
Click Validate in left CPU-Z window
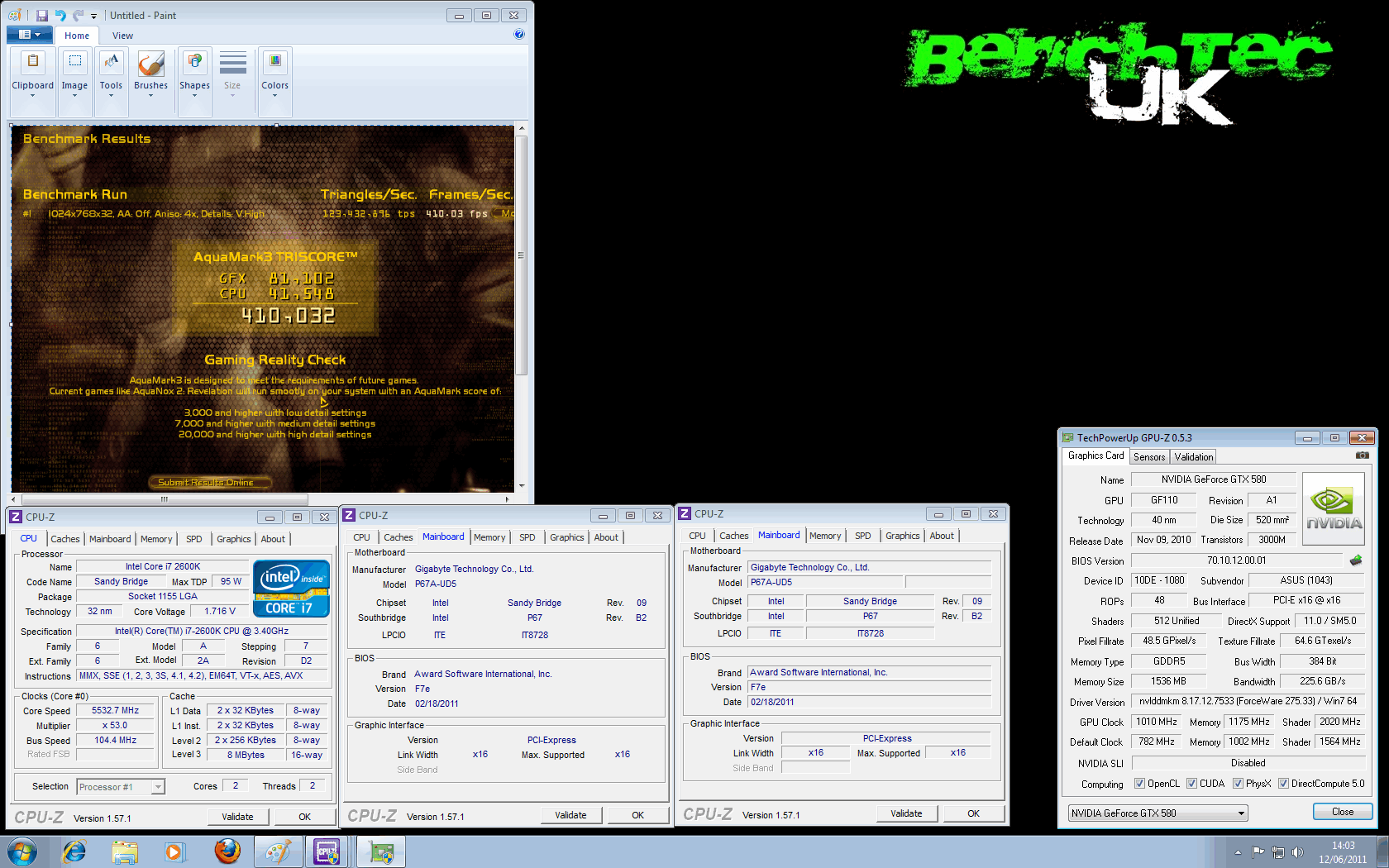click(237, 817)
